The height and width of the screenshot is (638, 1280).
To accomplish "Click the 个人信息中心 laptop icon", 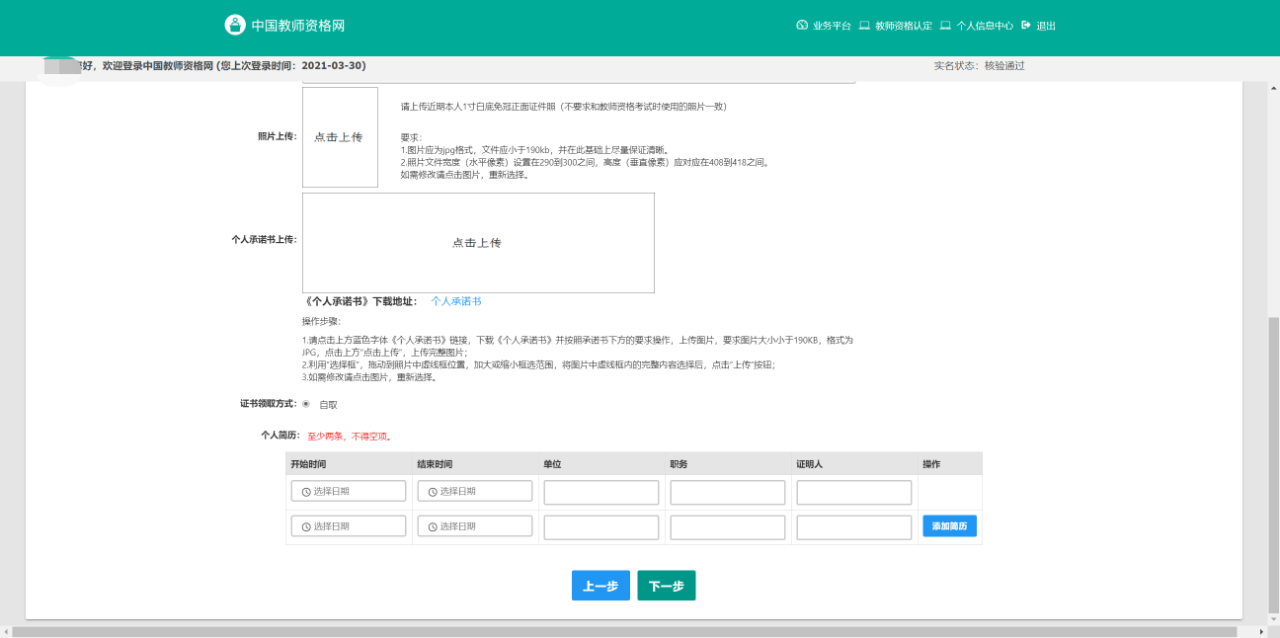I will (x=945, y=26).
